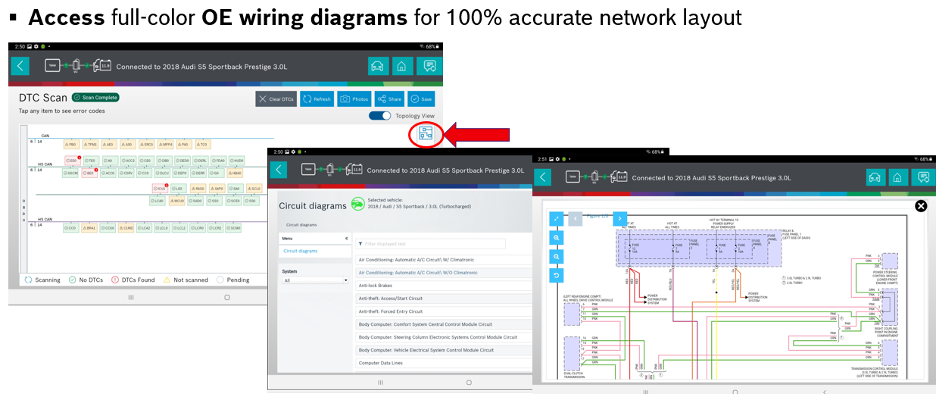Click Refresh in DTC Scan toolbar
Image resolution: width=936 pixels, height=394 pixels.
pyautogui.click(x=317, y=99)
